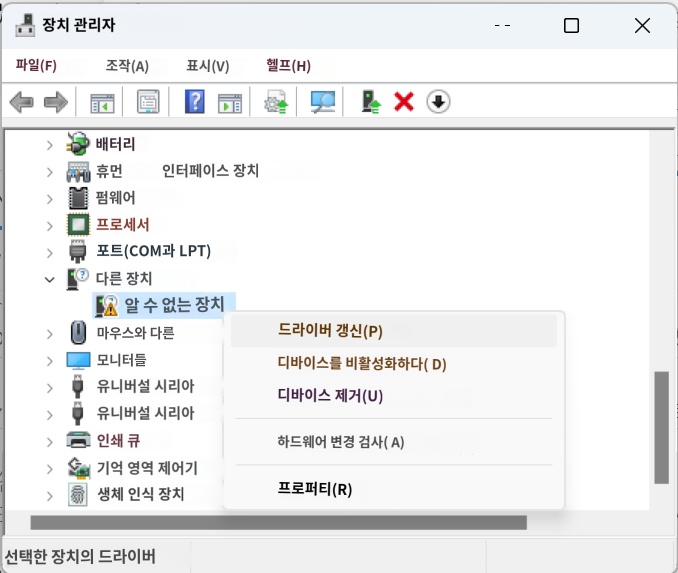Open the 조작(A) menu
Image resolution: width=678 pixels, height=573 pixels.
pyautogui.click(x=127, y=66)
